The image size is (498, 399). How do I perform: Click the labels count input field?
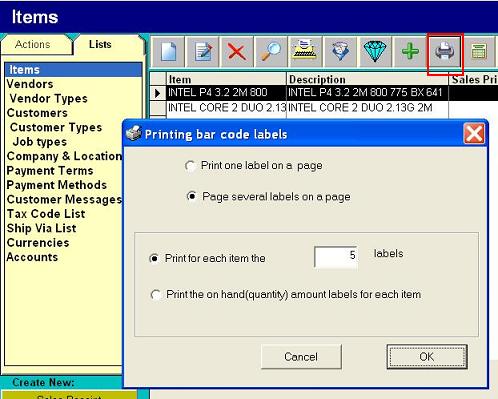coord(336,257)
